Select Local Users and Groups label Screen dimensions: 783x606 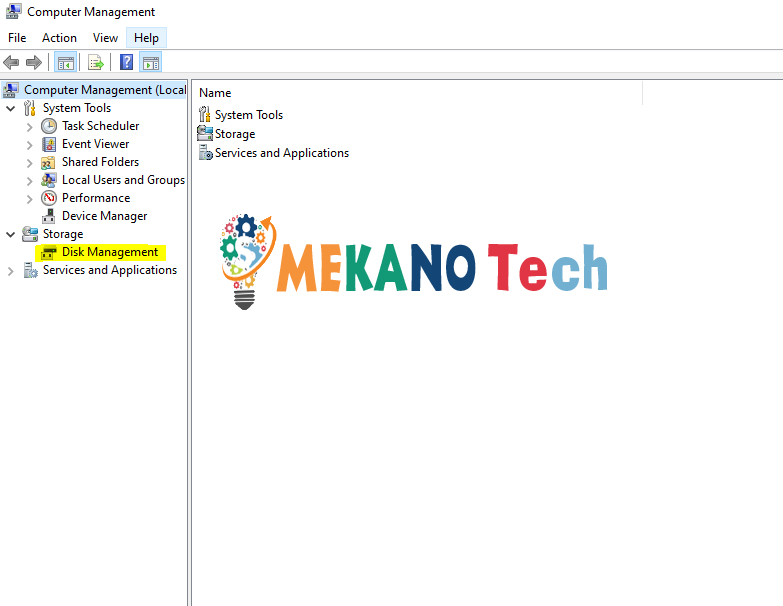[123, 180]
